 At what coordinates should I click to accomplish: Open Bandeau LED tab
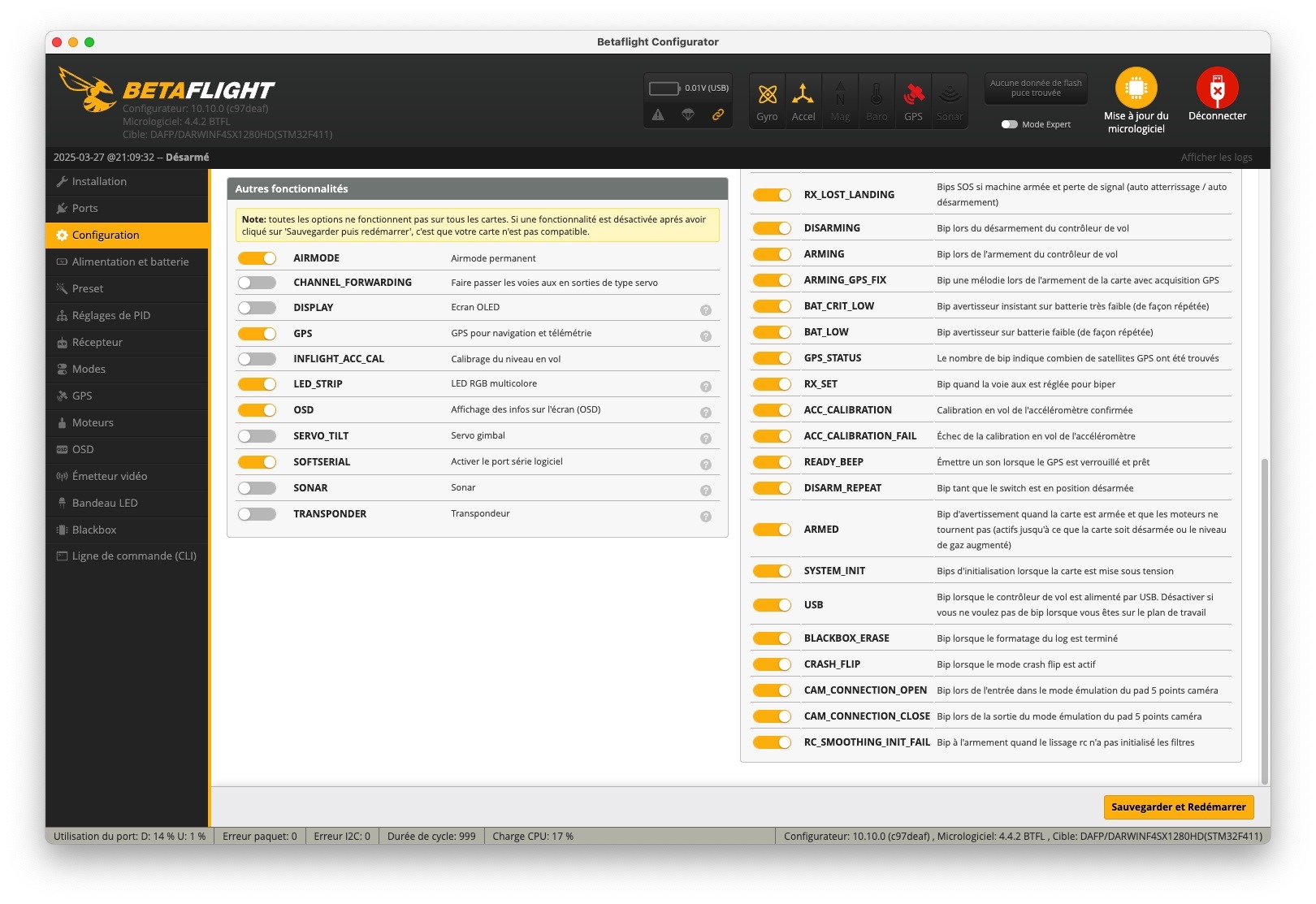pyautogui.click(x=128, y=504)
